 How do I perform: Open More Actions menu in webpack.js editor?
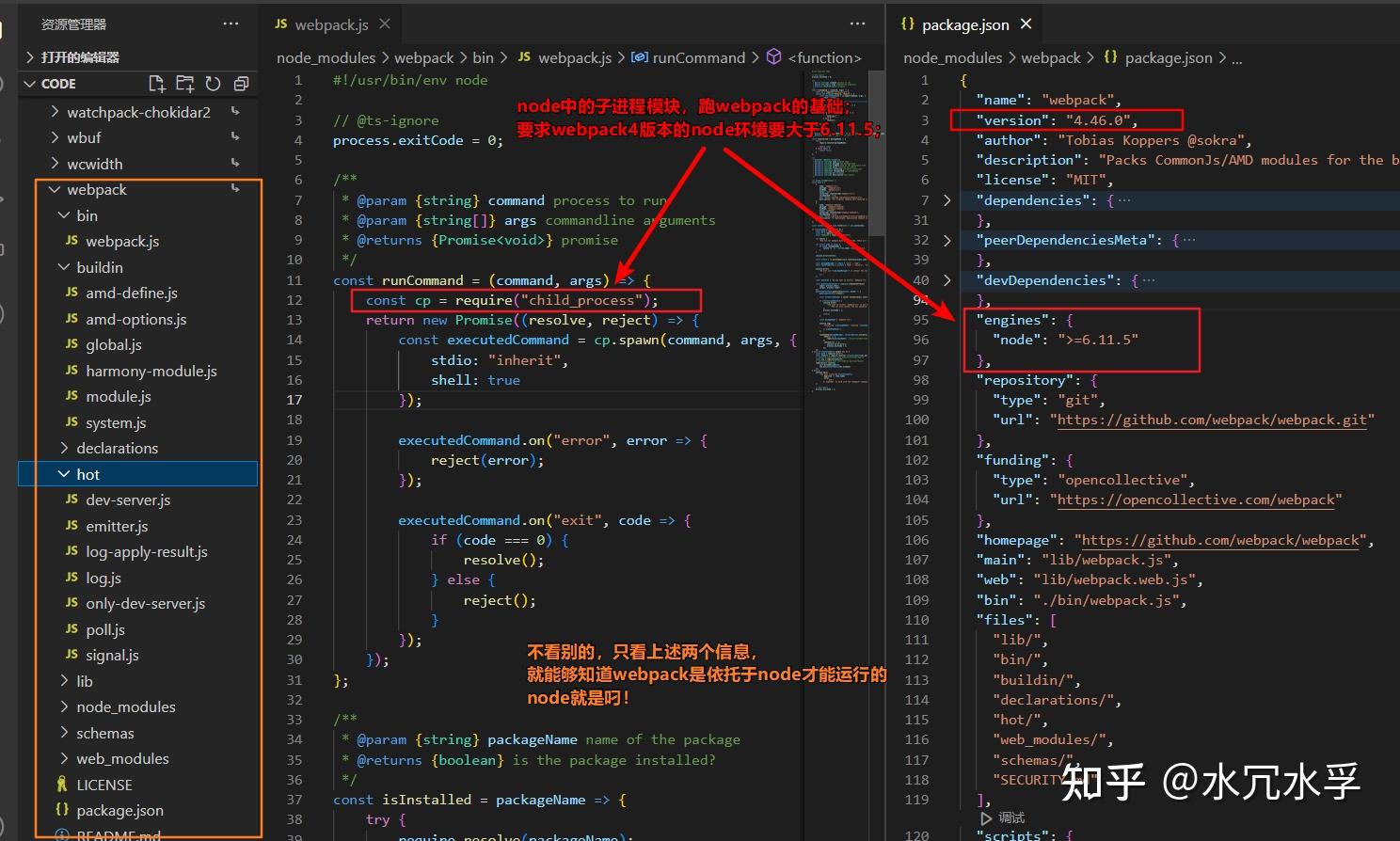coord(857,23)
